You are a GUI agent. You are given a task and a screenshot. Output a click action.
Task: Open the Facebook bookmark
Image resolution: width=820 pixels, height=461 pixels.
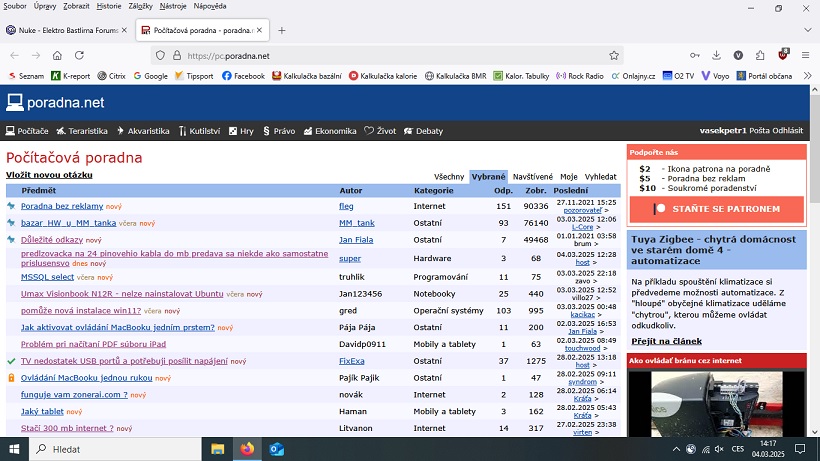click(x=243, y=76)
